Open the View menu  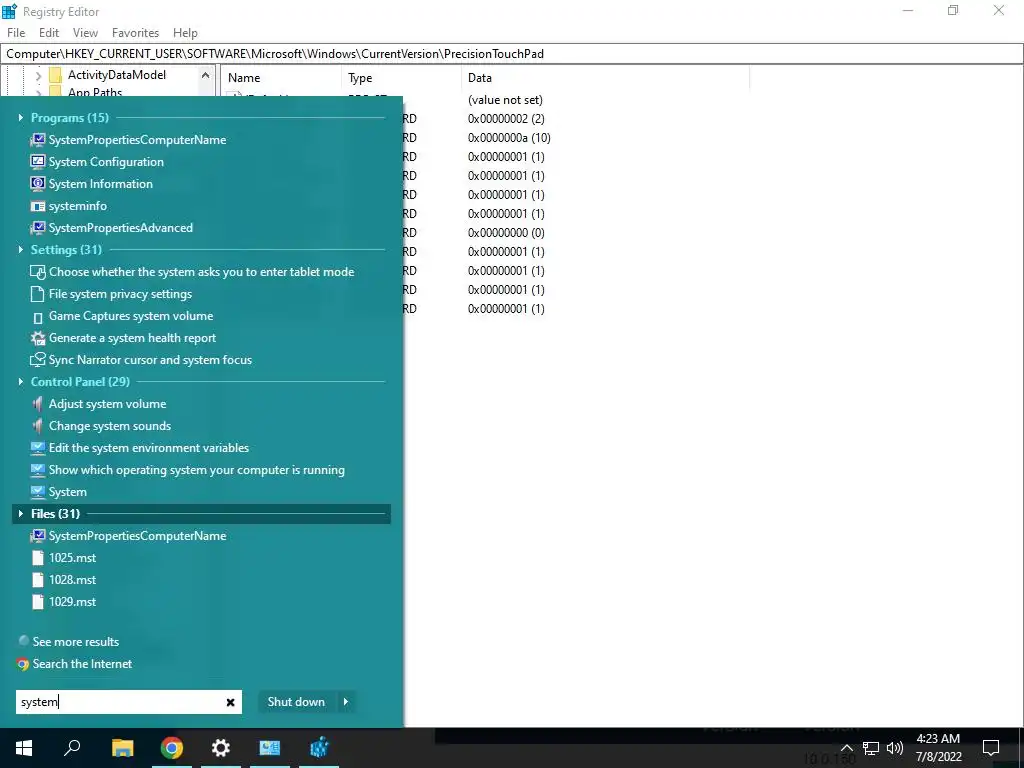[x=86, y=33]
